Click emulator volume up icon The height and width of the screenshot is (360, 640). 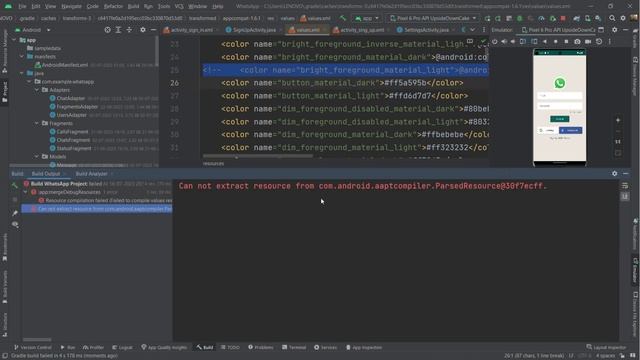coord(504,42)
